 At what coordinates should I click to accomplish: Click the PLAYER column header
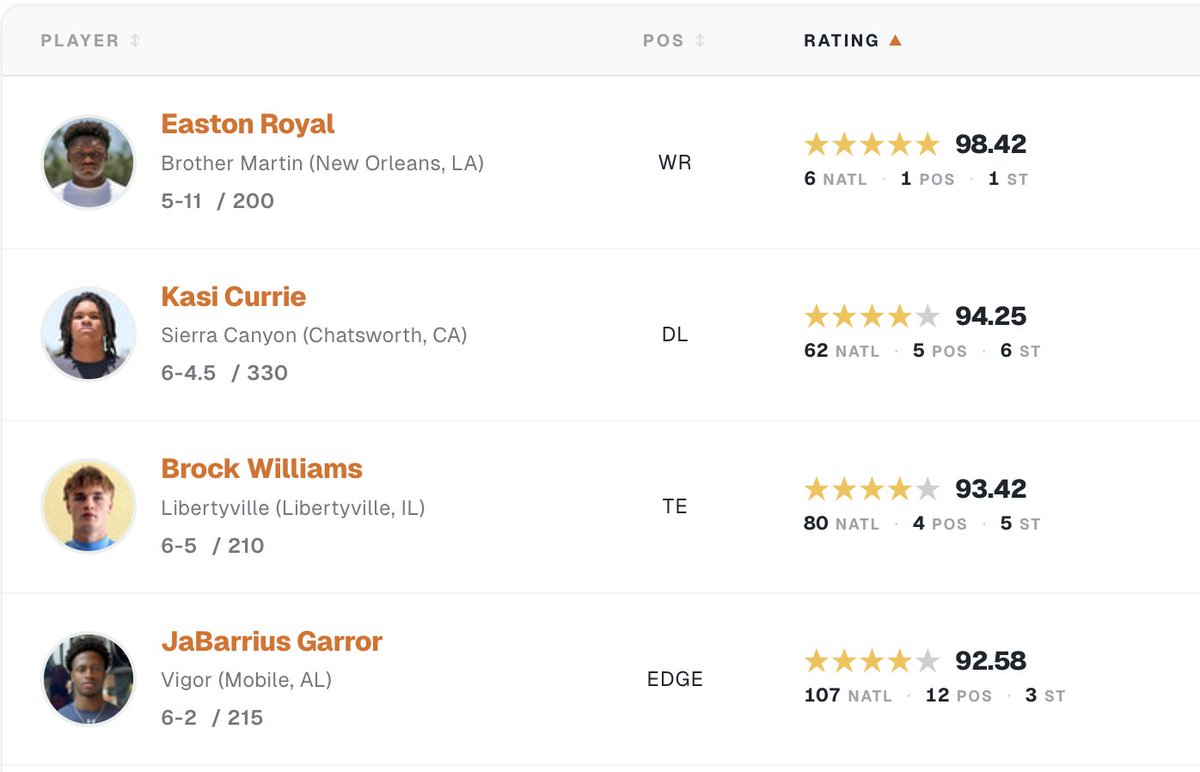click(x=80, y=41)
